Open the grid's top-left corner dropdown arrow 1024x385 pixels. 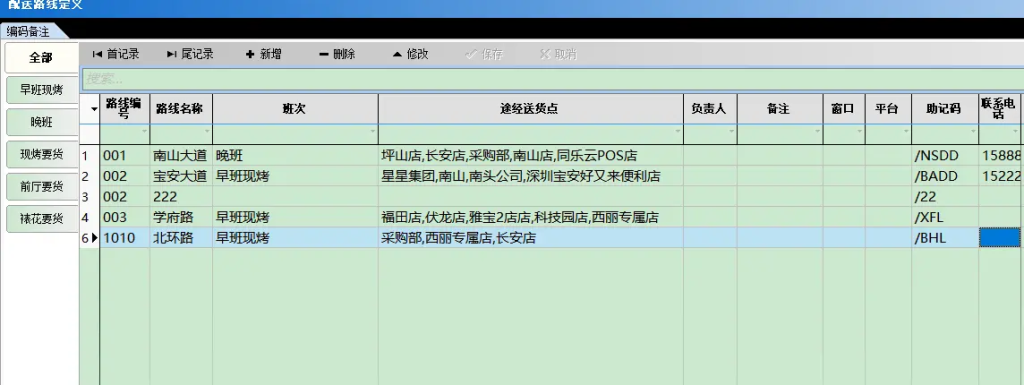(x=94, y=109)
